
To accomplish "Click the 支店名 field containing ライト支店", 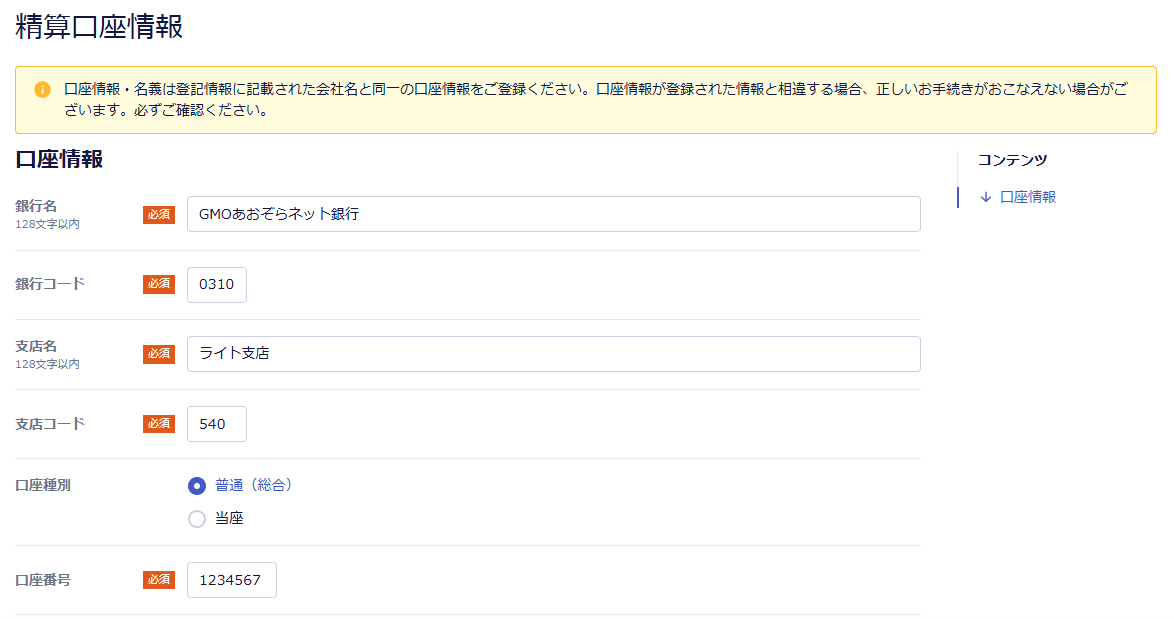I will (x=553, y=354).
